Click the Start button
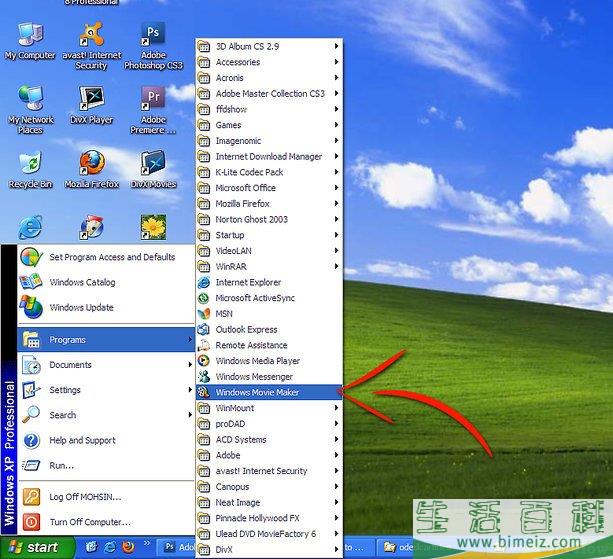Viewport: 613px width, 559px height. coord(37,547)
